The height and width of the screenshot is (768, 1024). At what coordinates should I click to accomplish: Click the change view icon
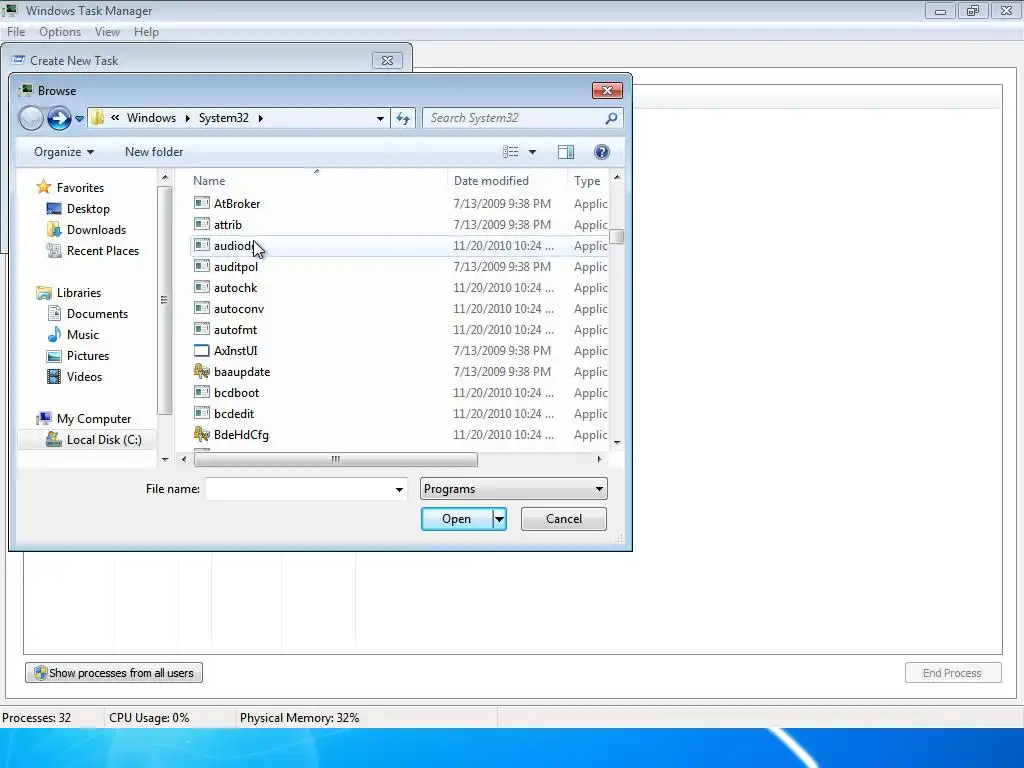[x=511, y=152]
